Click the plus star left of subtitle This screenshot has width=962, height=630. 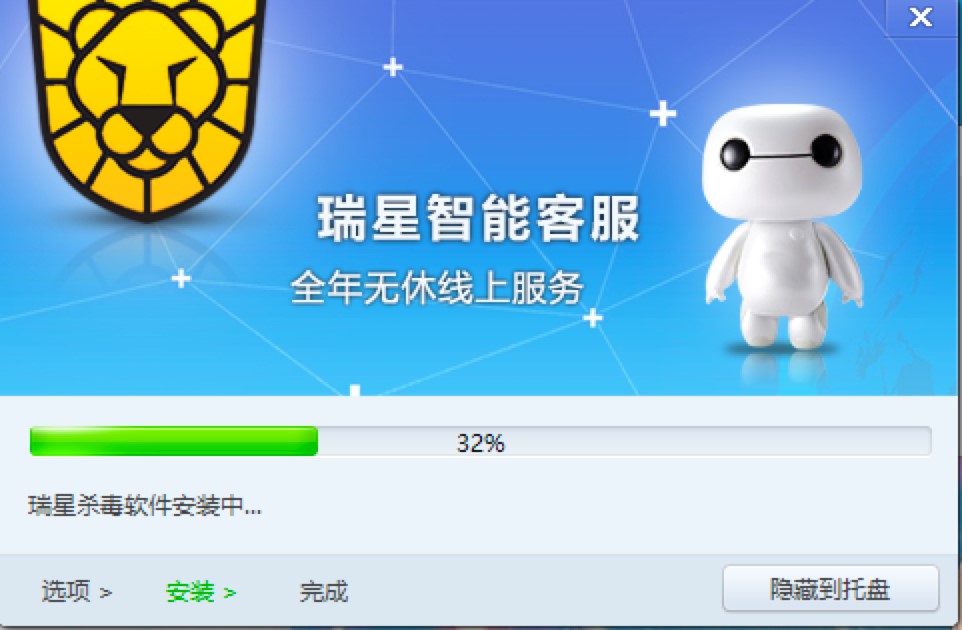point(181,279)
